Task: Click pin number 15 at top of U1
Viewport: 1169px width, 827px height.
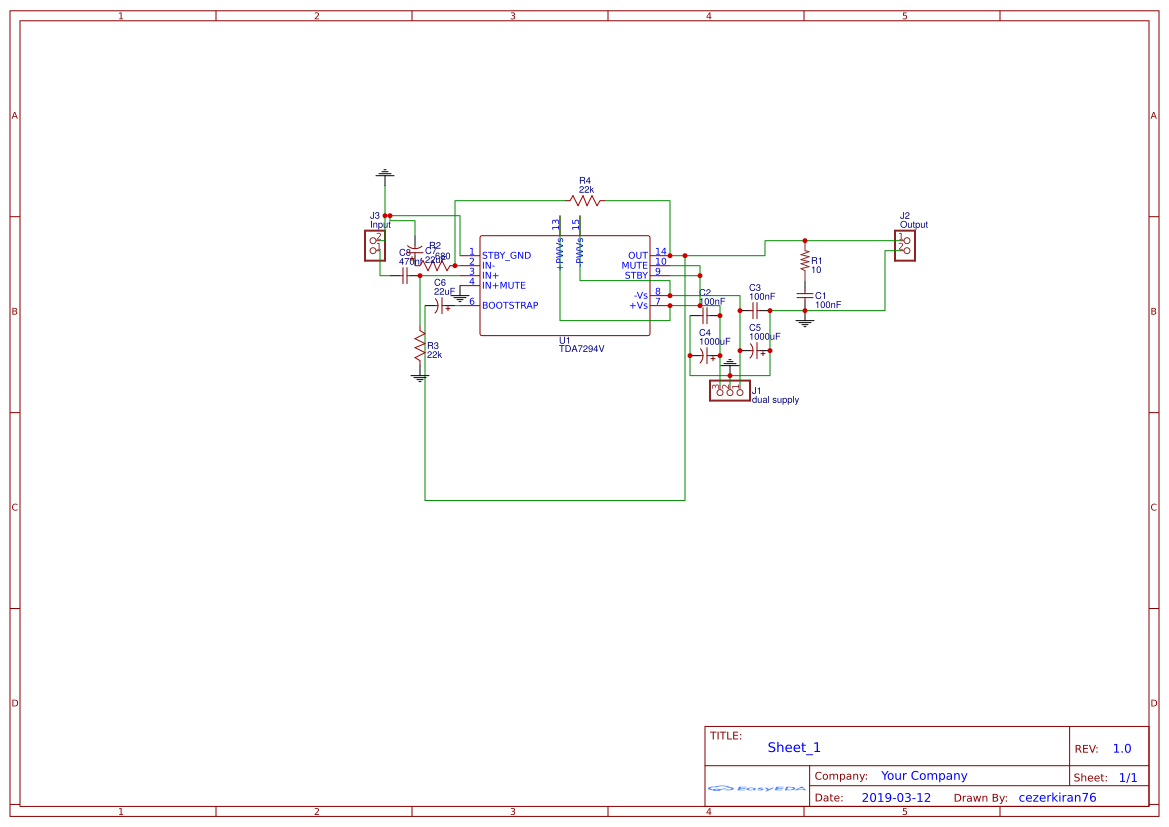Action: (576, 224)
